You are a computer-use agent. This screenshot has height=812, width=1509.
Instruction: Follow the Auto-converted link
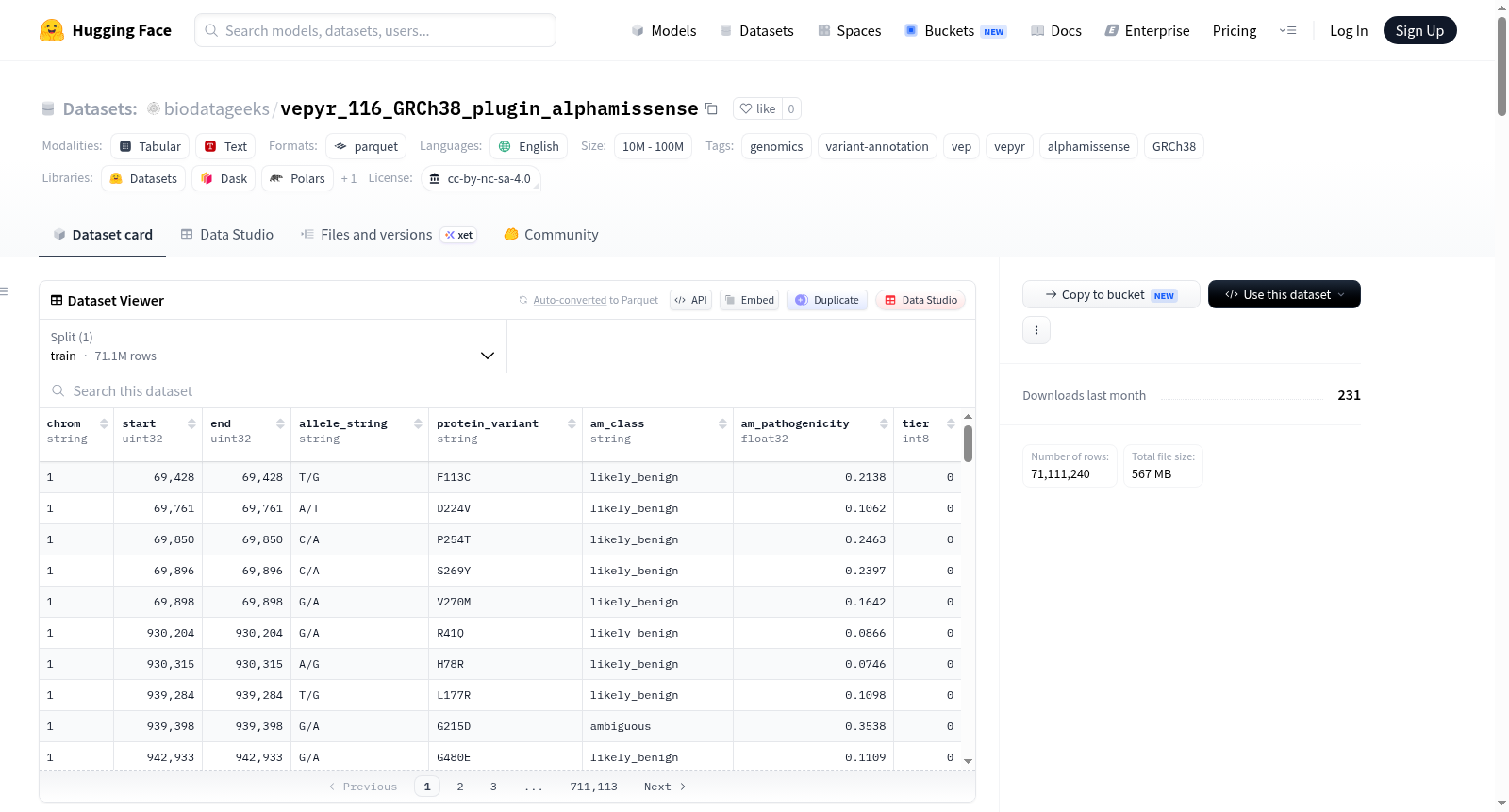pyautogui.click(x=570, y=300)
